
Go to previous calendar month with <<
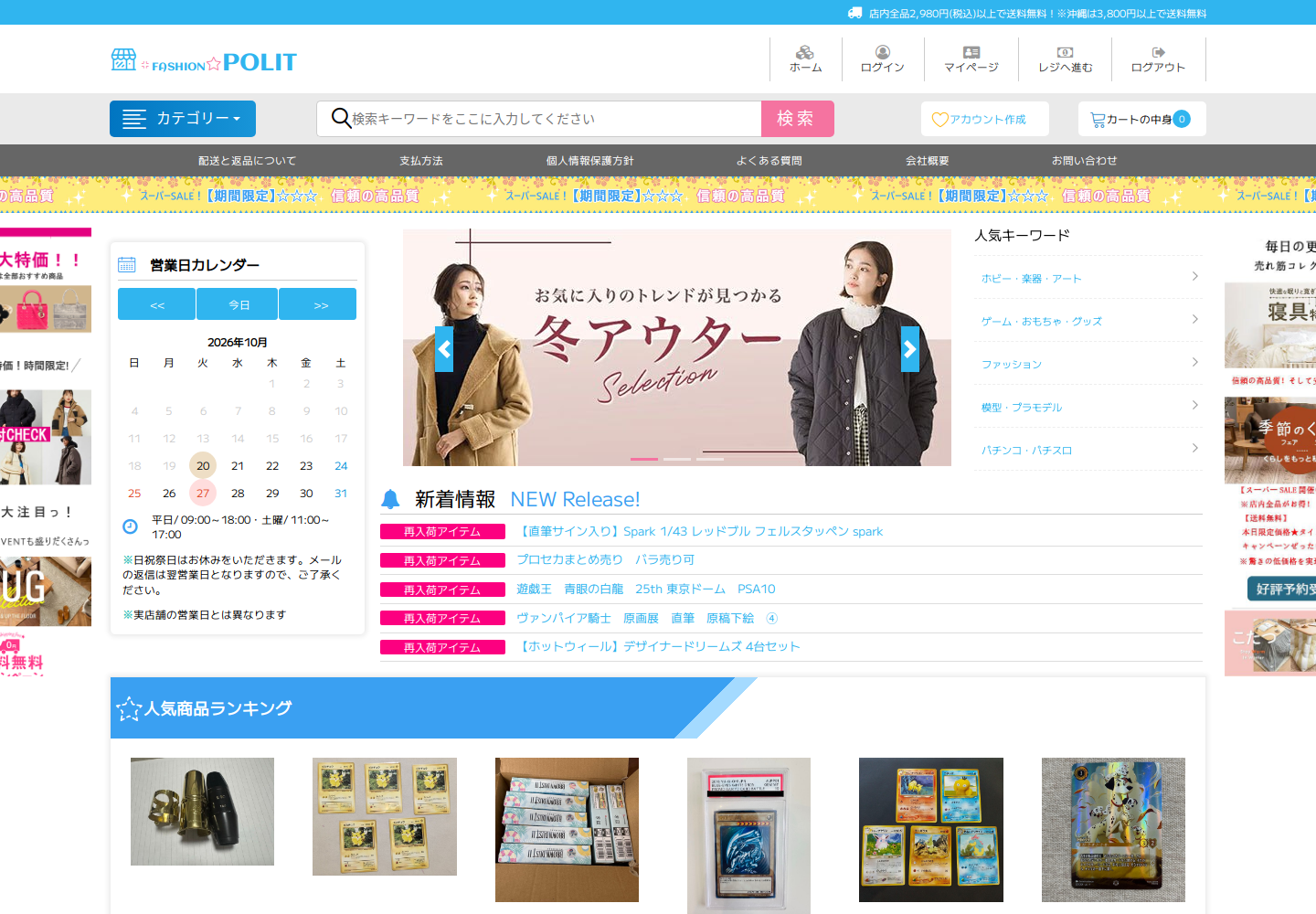[157, 304]
